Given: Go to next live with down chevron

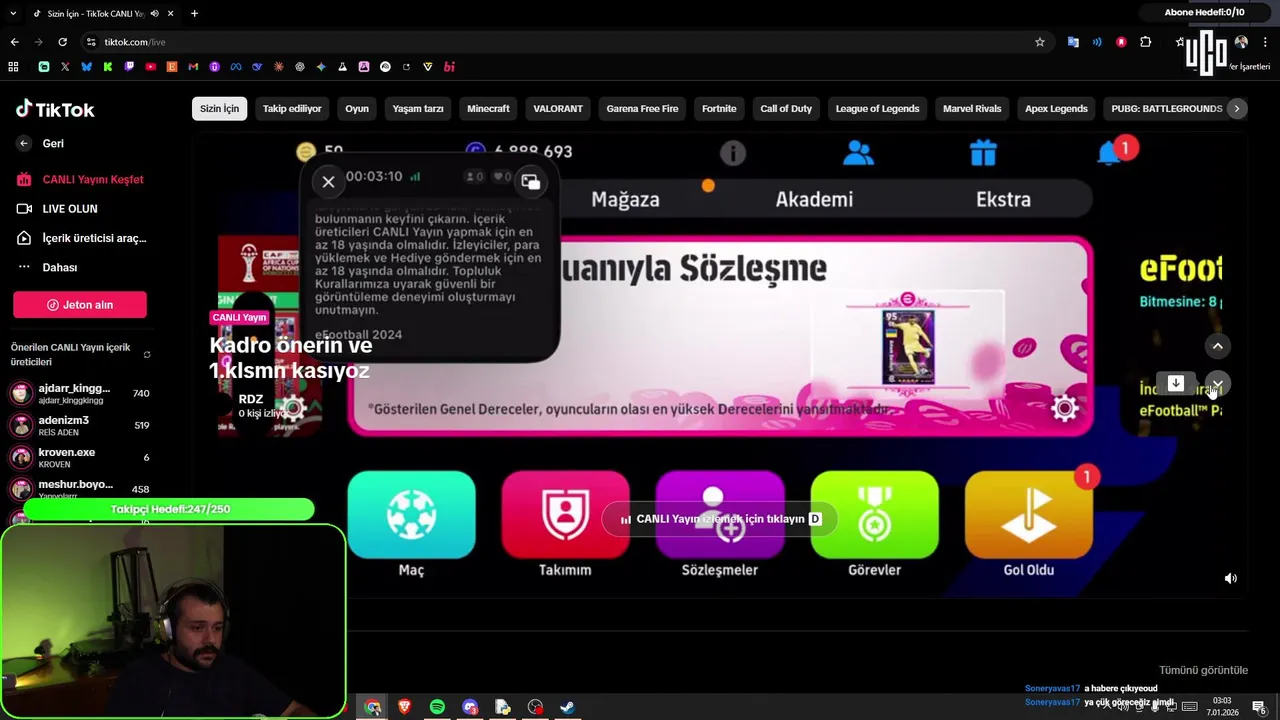Looking at the screenshot, I should coord(1217,384).
